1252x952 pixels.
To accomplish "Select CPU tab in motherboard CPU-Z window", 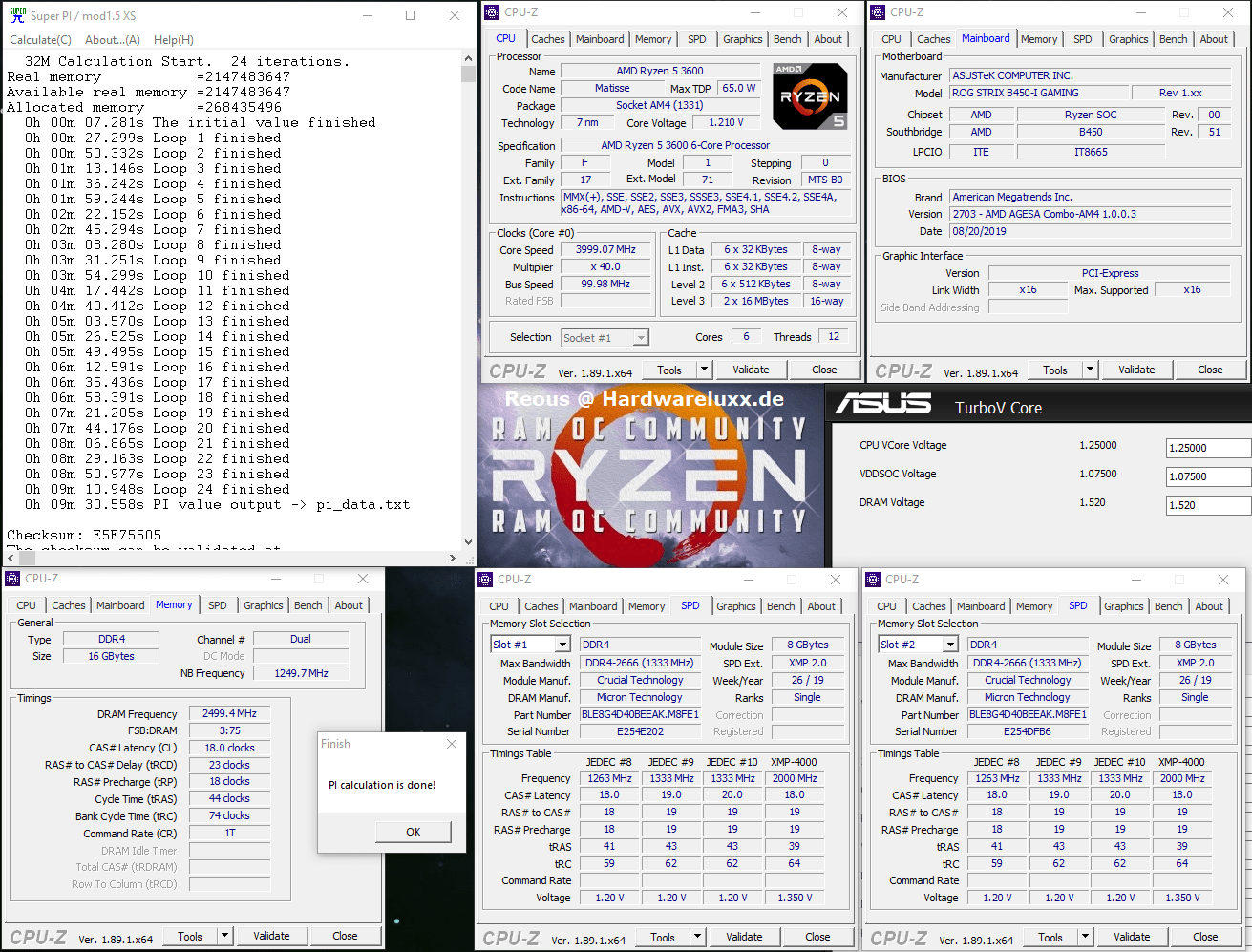I will click(x=891, y=39).
